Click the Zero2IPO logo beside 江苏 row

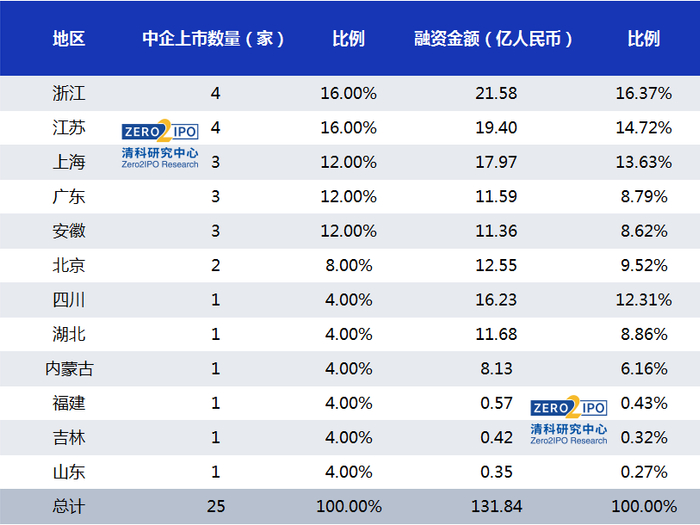[x=160, y=143]
